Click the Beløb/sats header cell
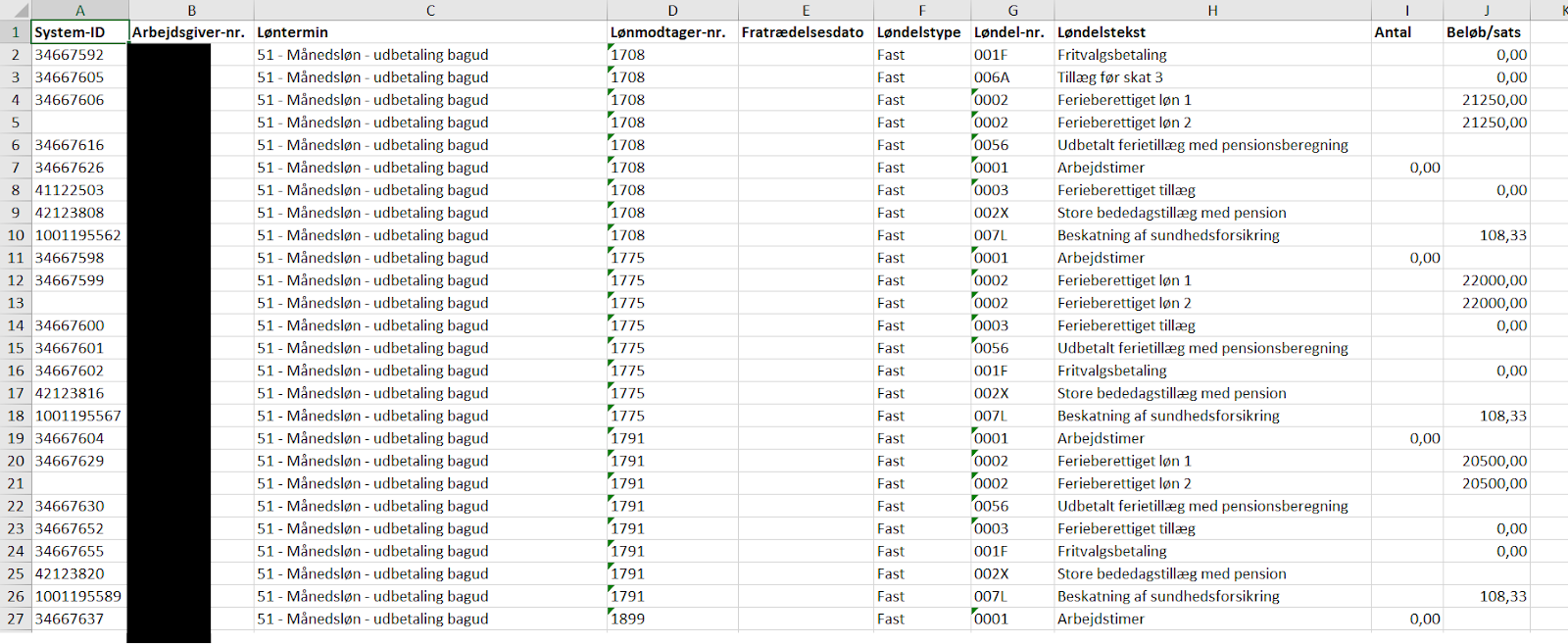This screenshot has width=1568, height=644. click(1487, 32)
